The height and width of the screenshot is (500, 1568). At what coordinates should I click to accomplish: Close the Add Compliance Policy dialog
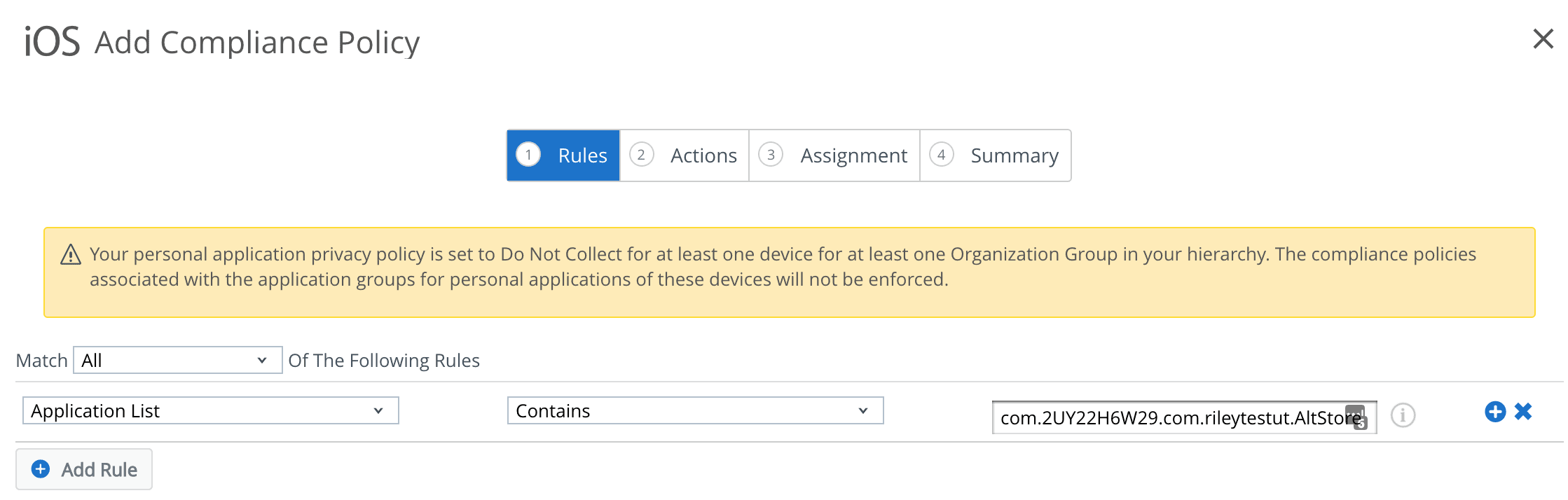pyautogui.click(x=1543, y=39)
